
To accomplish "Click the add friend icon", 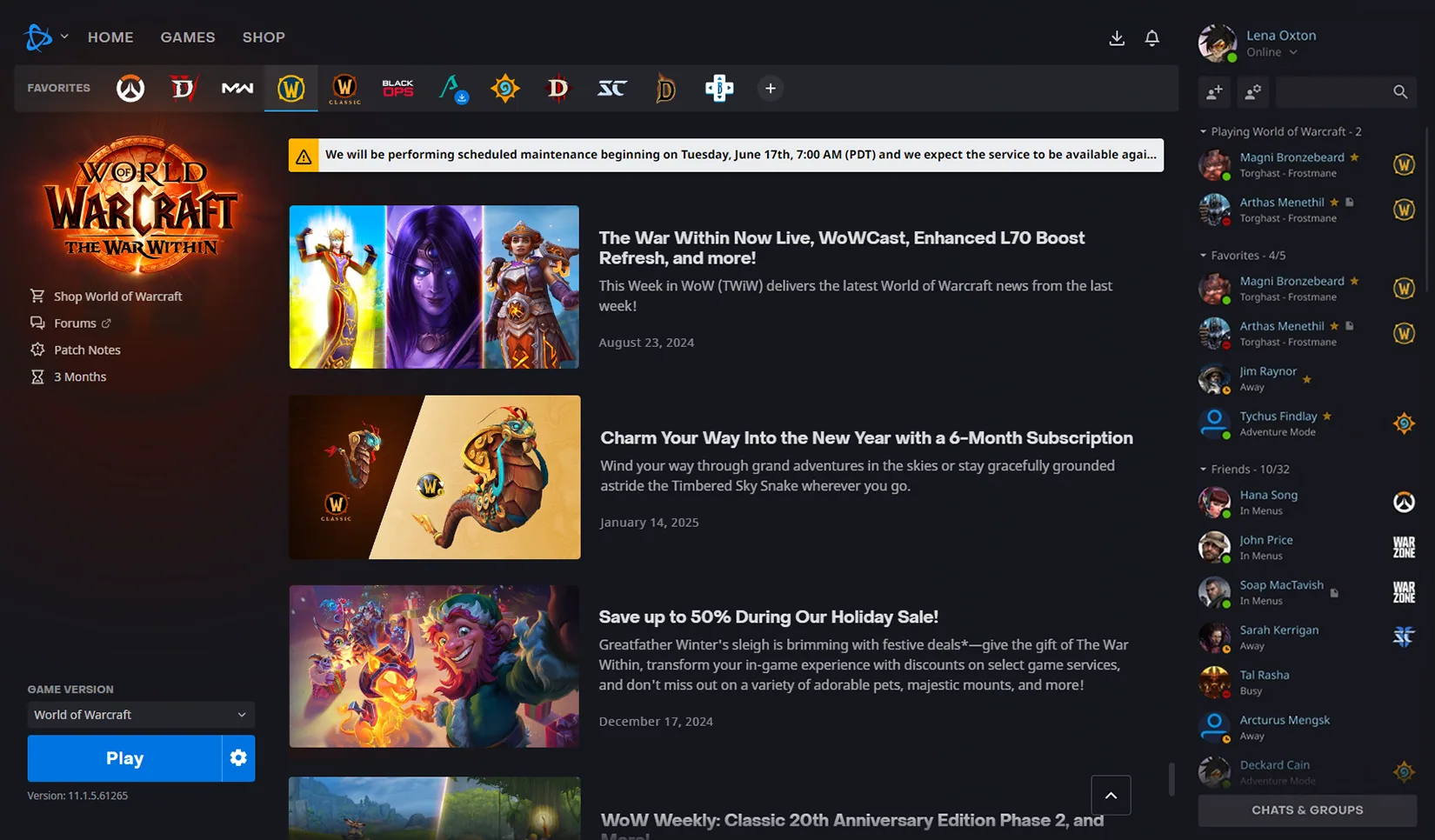I will (x=1215, y=92).
